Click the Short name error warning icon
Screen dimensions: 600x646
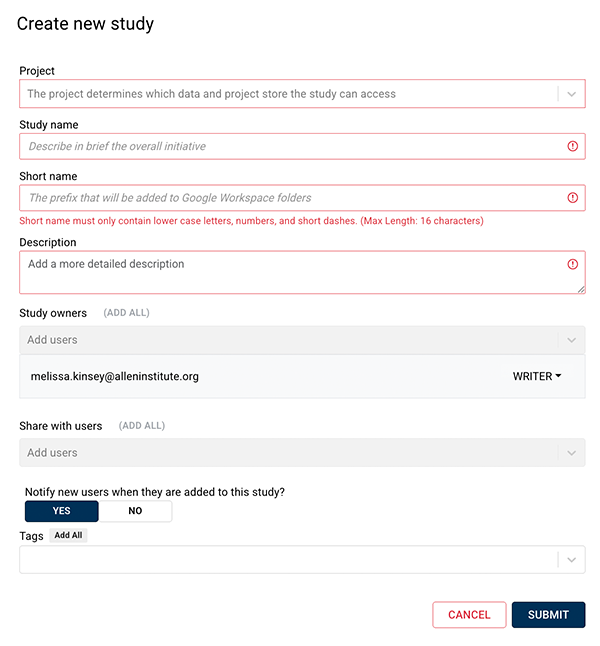click(573, 198)
